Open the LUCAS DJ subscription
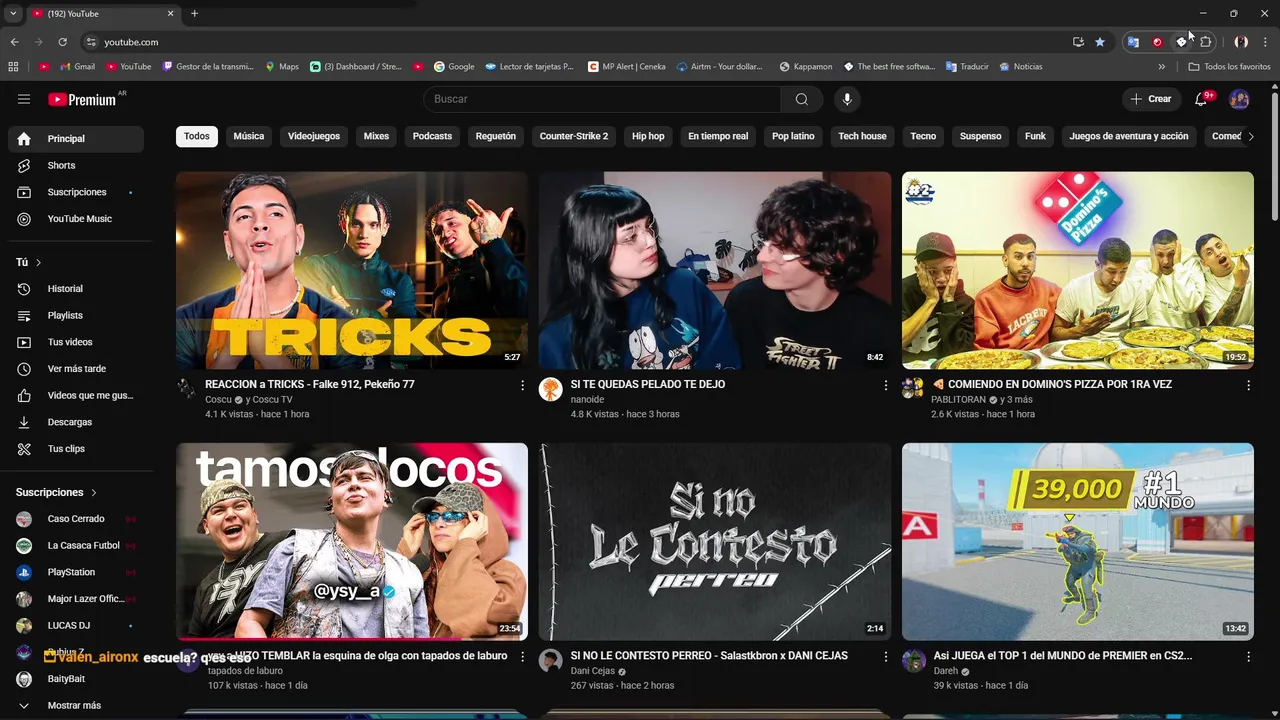Screen dimensions: 1280x720 click(76, 626)
